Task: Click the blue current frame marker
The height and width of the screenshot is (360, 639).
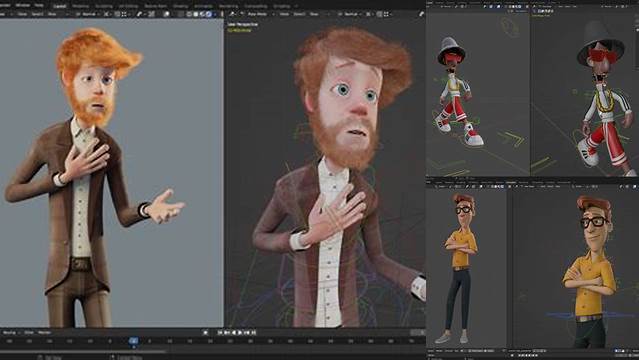Action: tap(134, 340)
